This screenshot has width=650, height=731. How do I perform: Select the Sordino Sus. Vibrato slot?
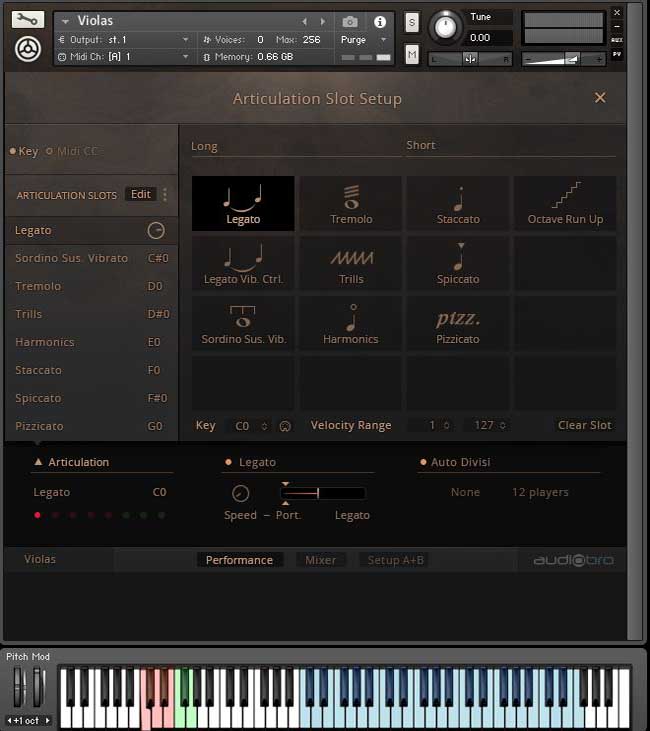coord(91,258)
